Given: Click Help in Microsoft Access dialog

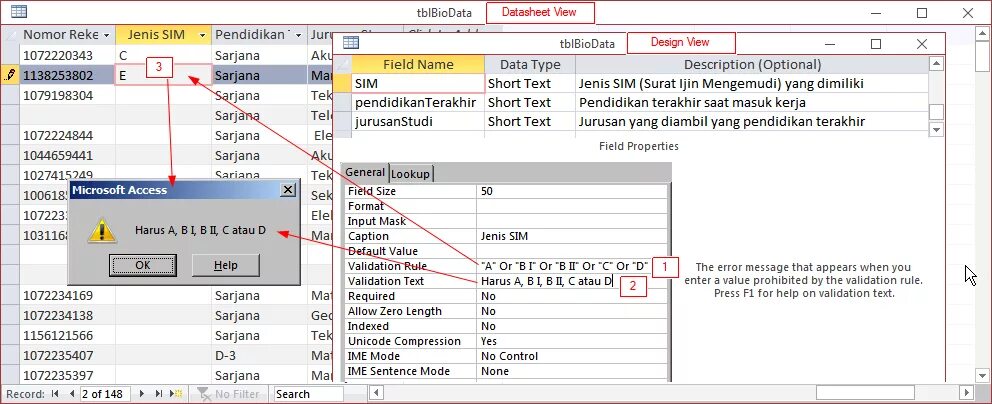Looking at the screenshot, I should coord(225,266).
